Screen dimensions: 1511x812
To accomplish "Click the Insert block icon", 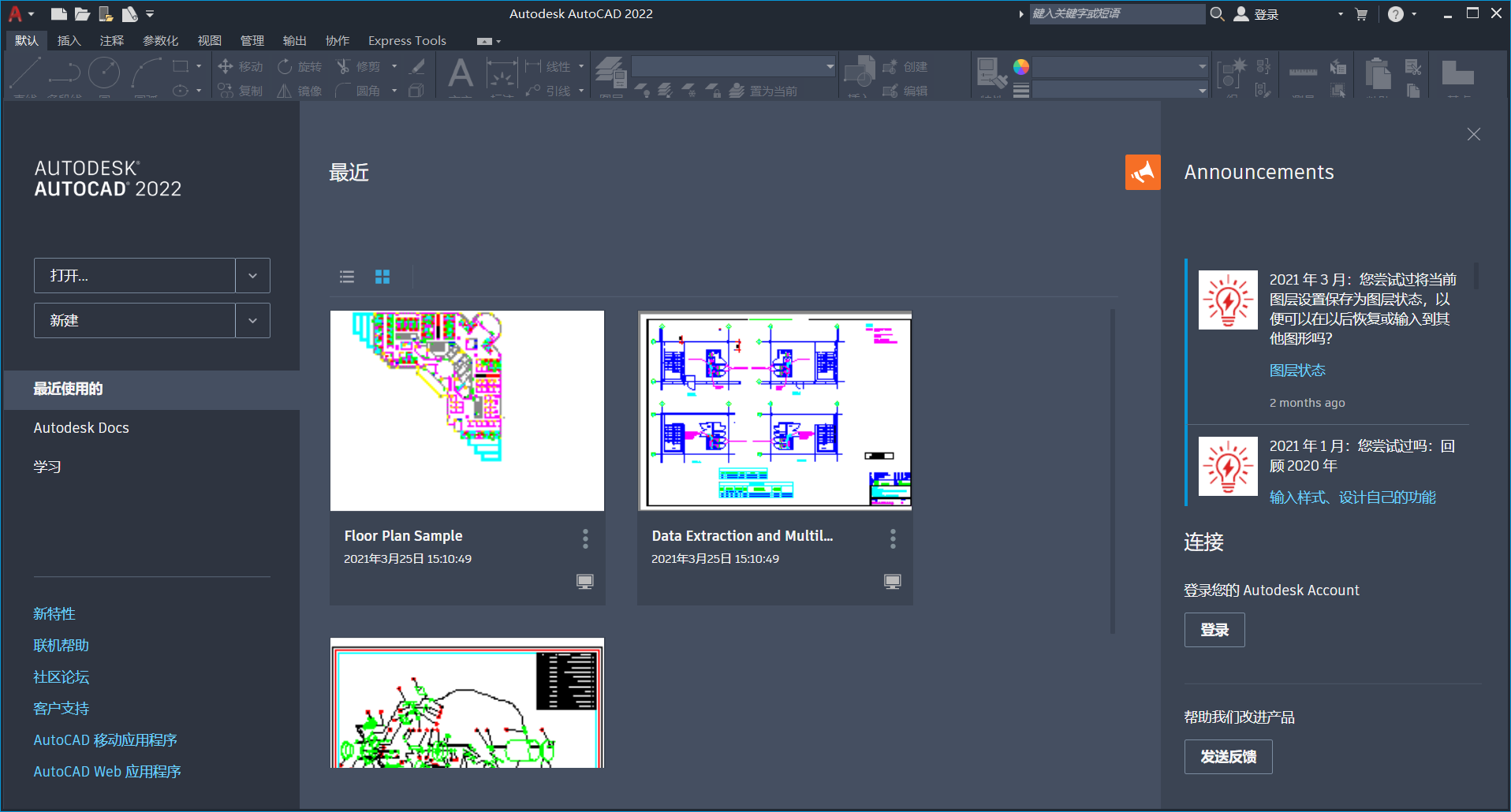I will pos(860,71).
